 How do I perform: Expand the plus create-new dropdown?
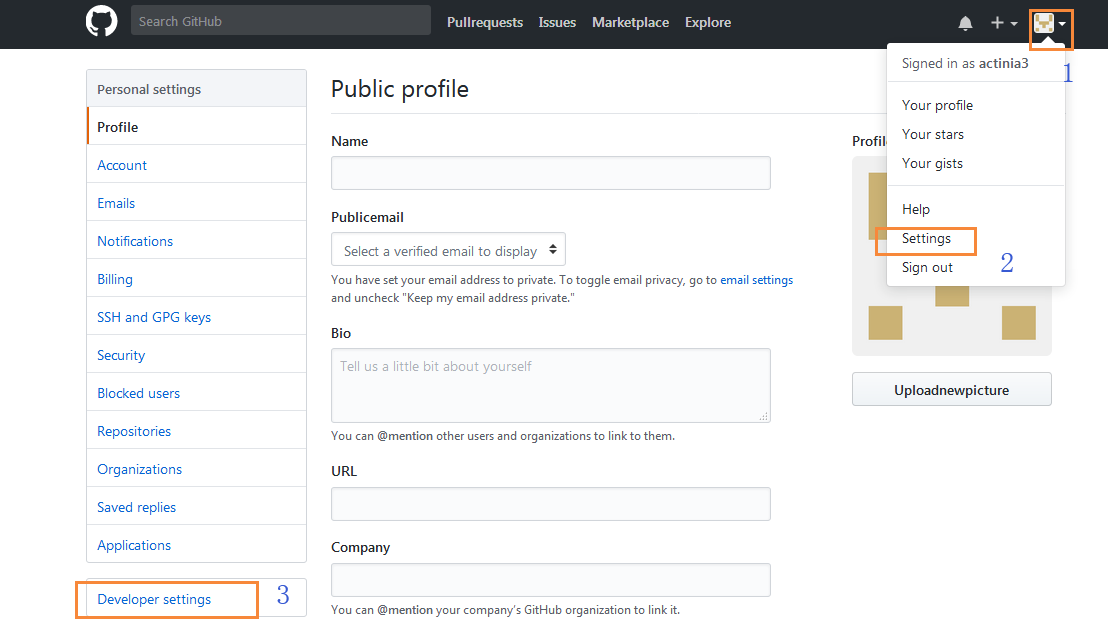click(x=1003, y=23)
